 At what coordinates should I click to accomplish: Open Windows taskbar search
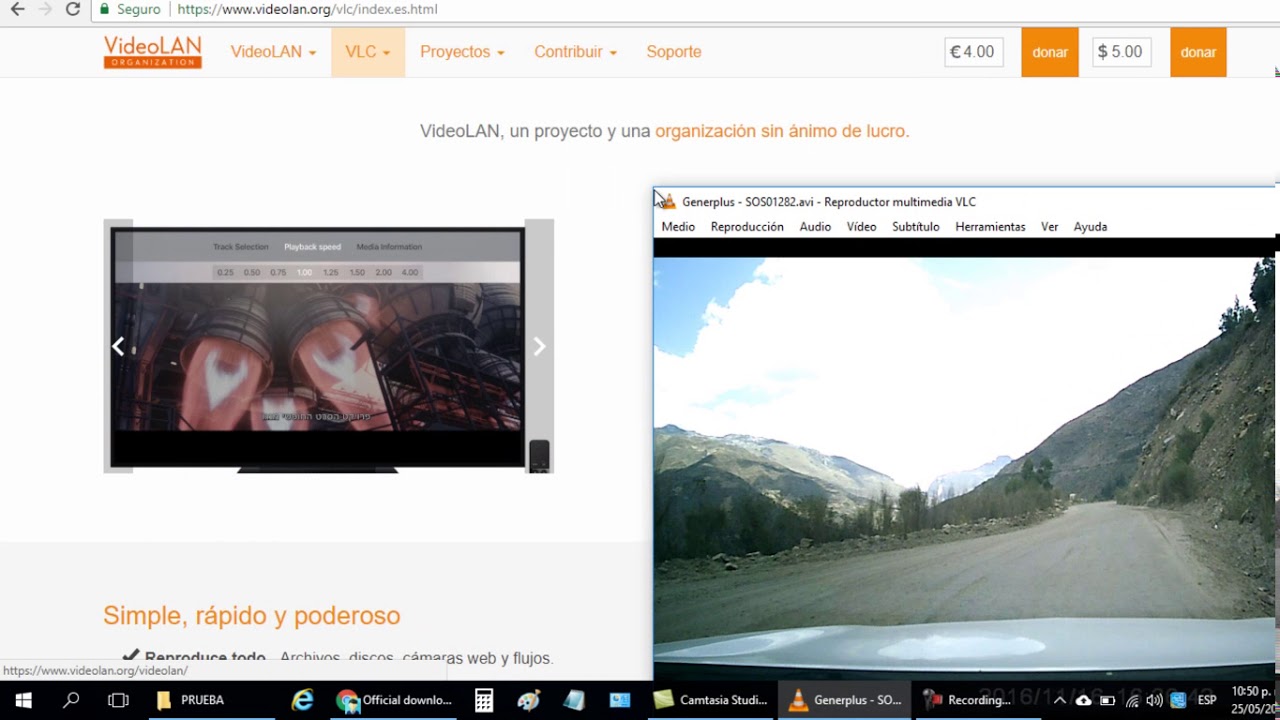pyautogui.click(x=71, y=700)
